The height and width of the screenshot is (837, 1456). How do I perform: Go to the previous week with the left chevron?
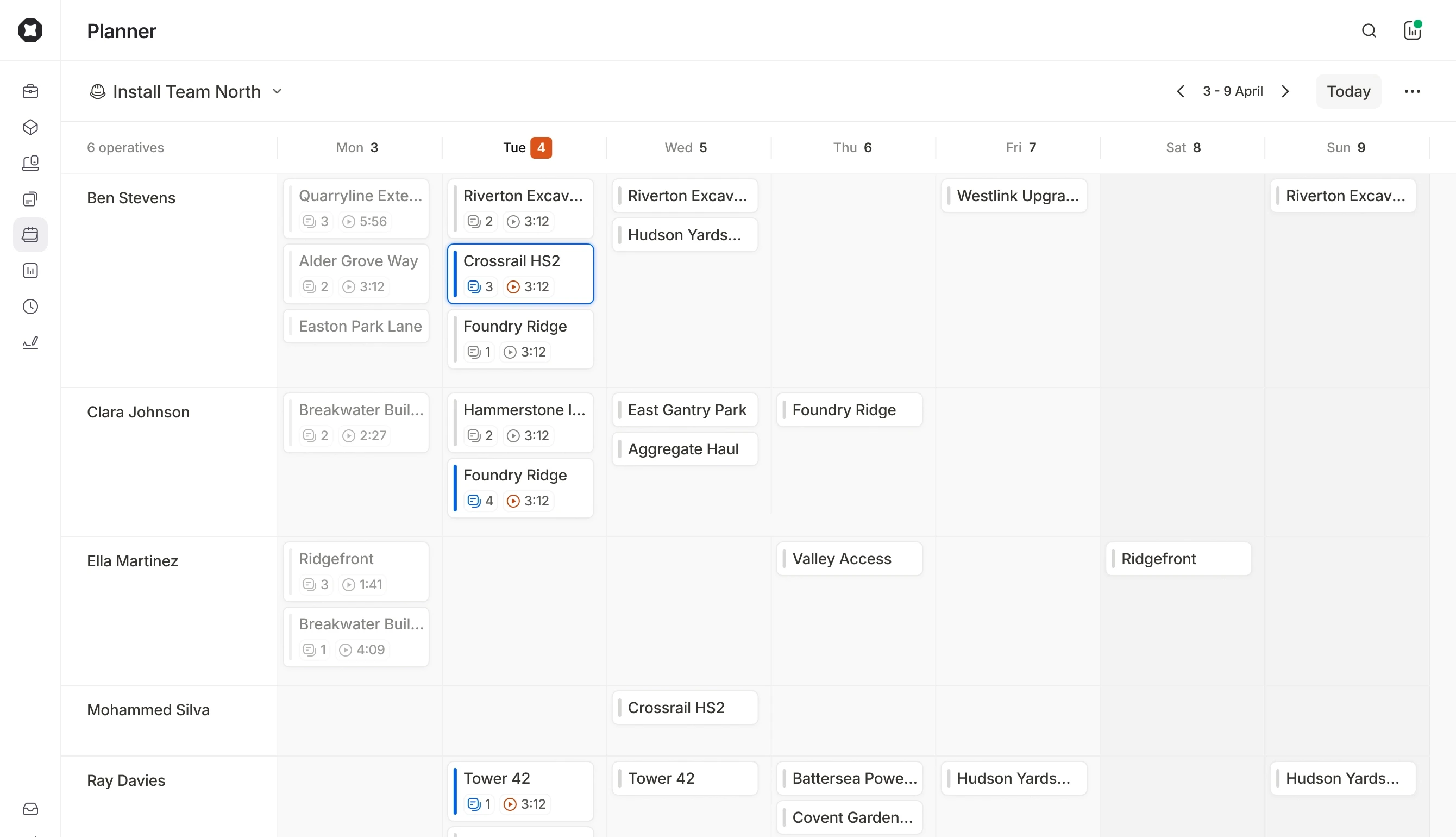[x=1181, y=91]
